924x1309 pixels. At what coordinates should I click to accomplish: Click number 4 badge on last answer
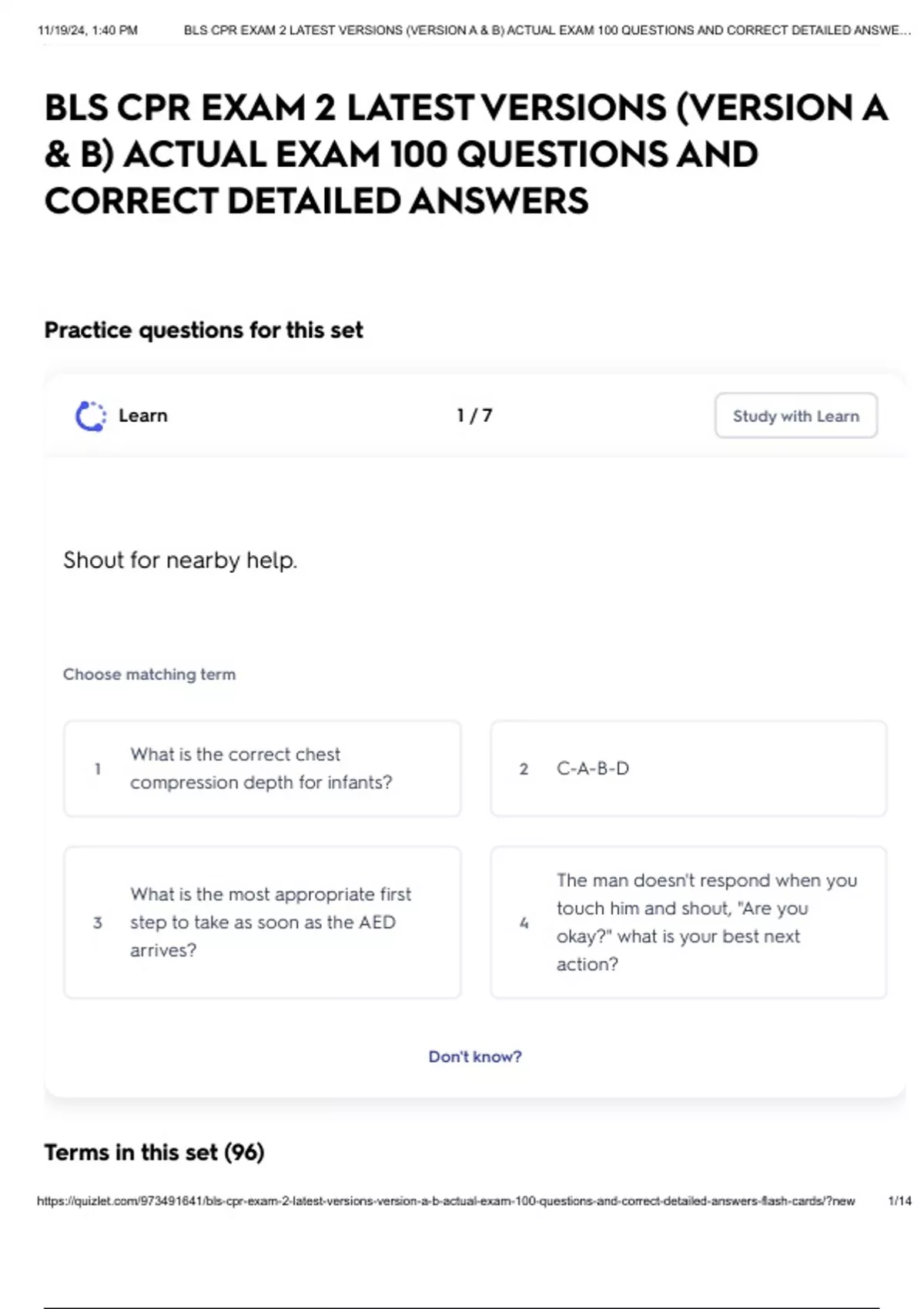click(524, 922)
